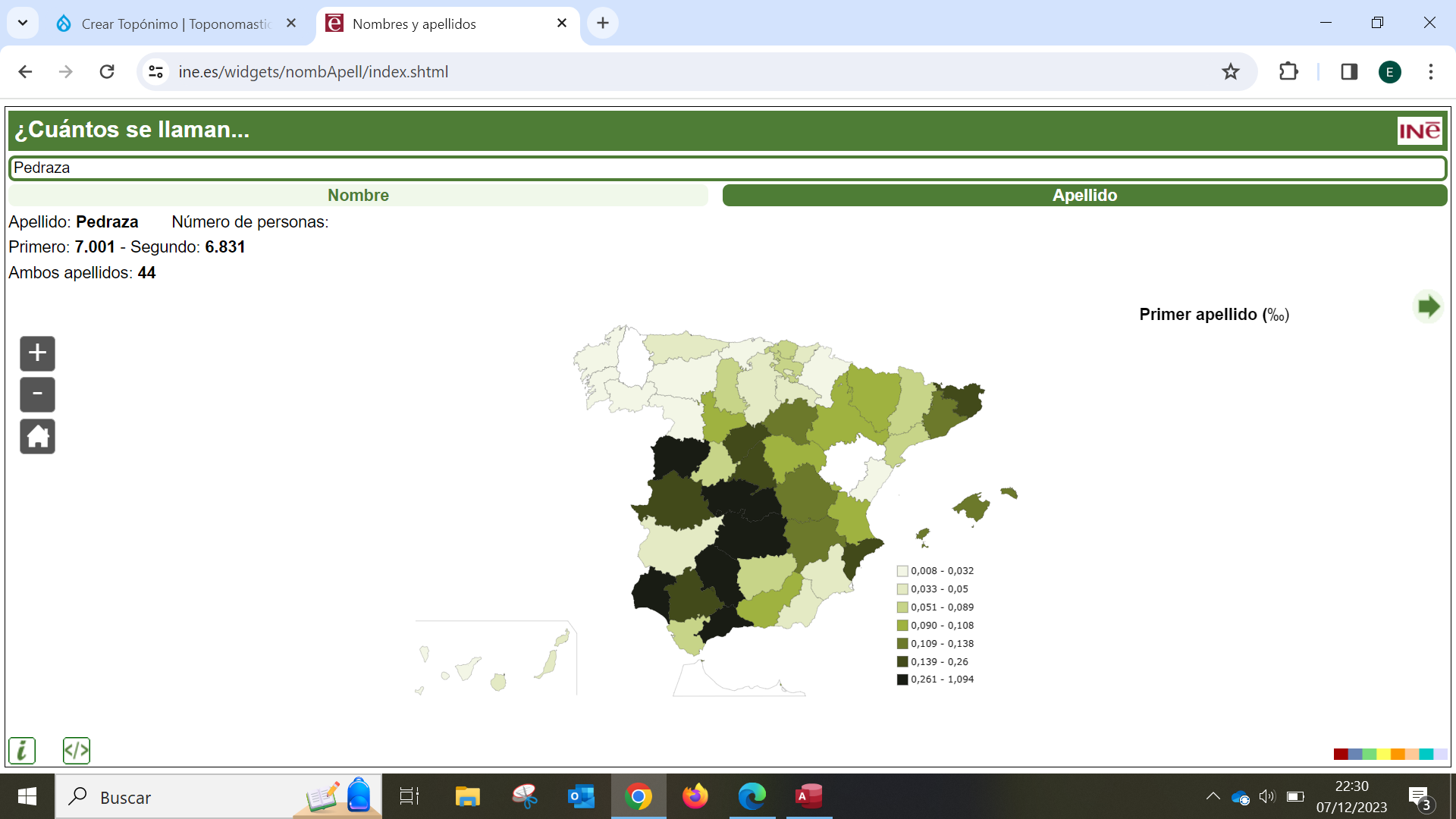Click the INE logo
Screen dimensions: 1456x819
coord(1419,130)
